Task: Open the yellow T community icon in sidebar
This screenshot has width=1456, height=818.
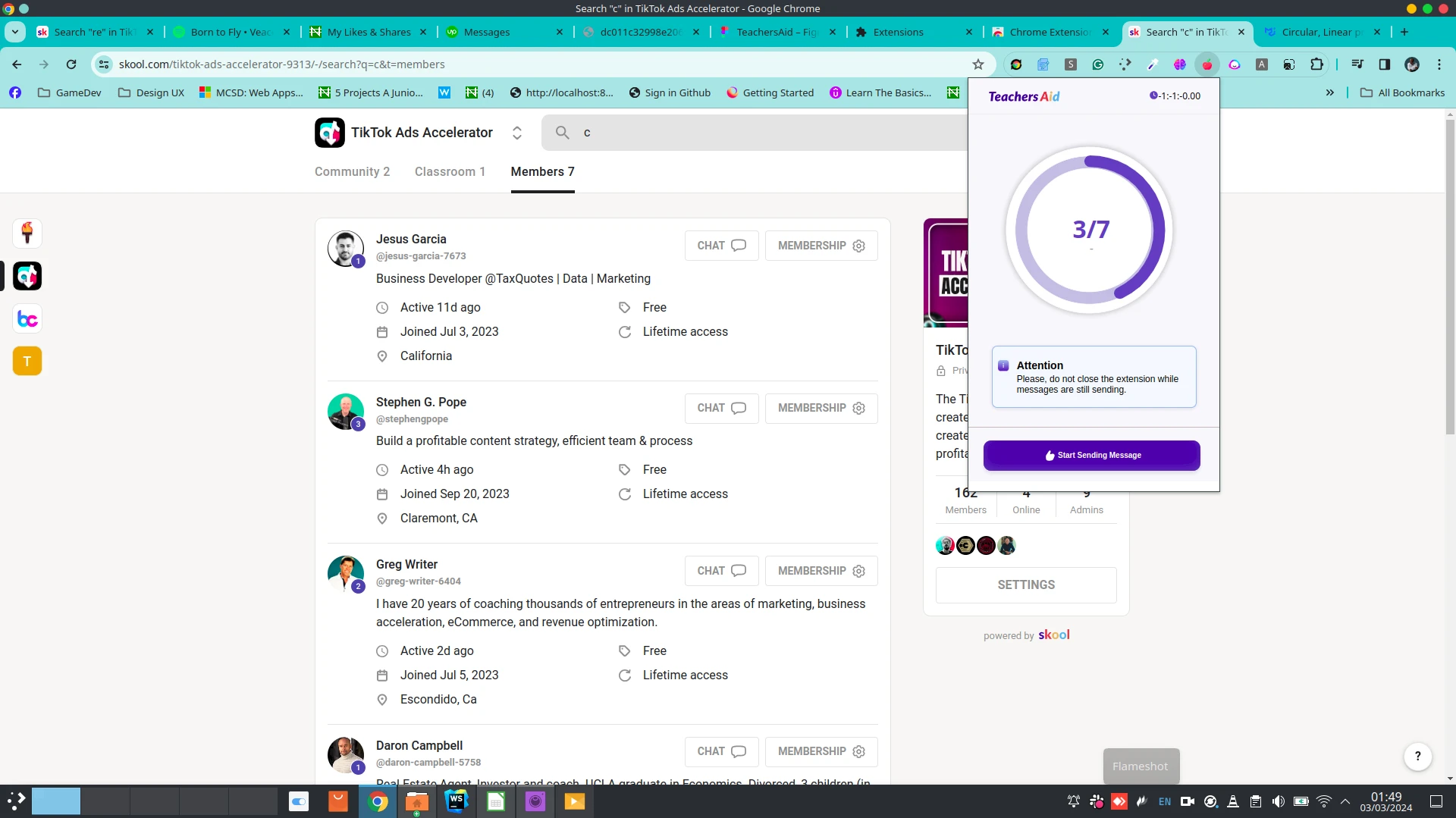Action: coord(27,361)
